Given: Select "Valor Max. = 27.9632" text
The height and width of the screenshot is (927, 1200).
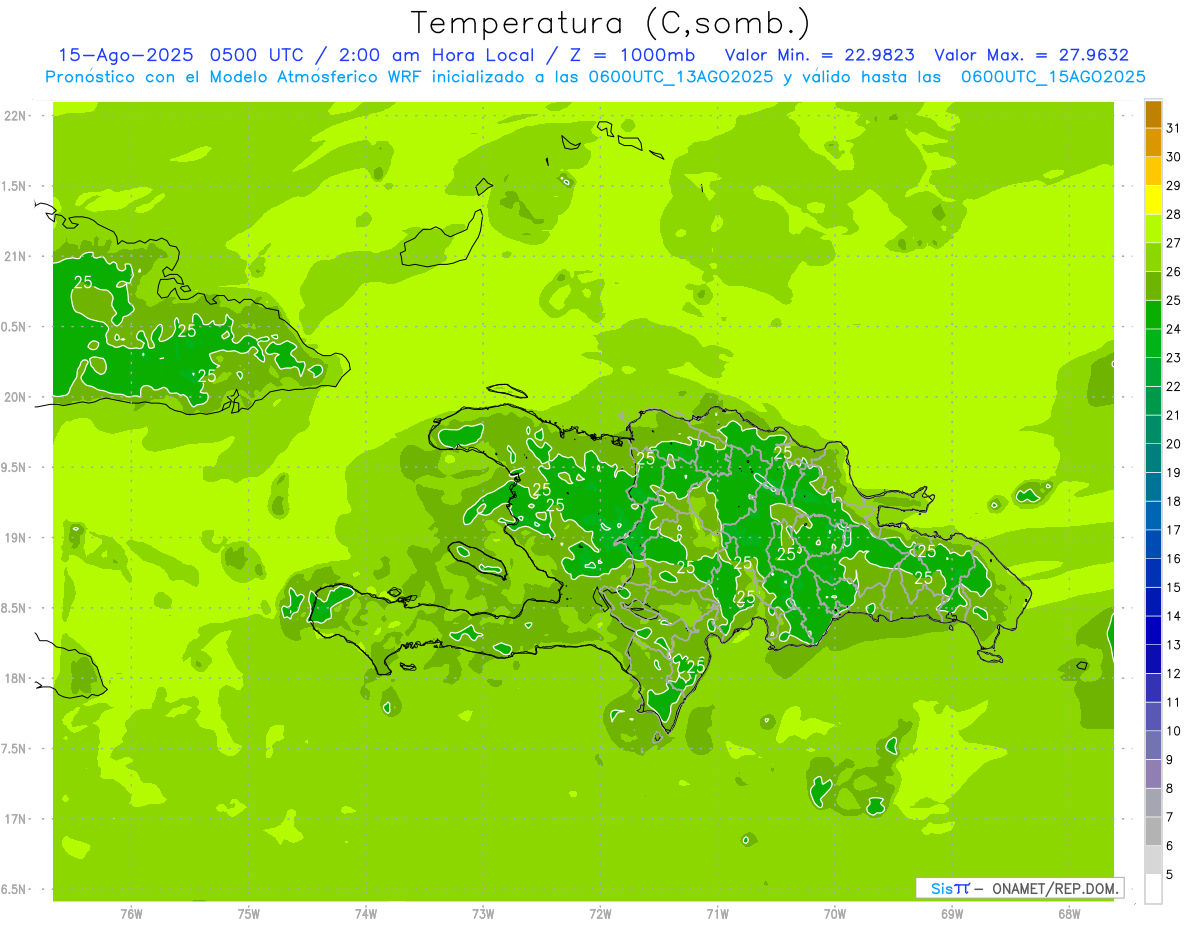Looking at the screenshot, I should 1031,55.
